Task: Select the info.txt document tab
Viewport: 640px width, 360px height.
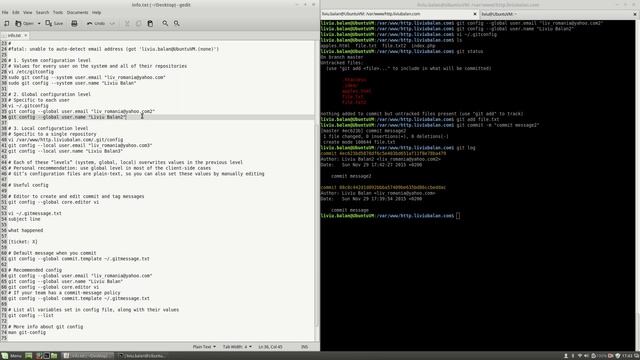Action: point(14,36)
